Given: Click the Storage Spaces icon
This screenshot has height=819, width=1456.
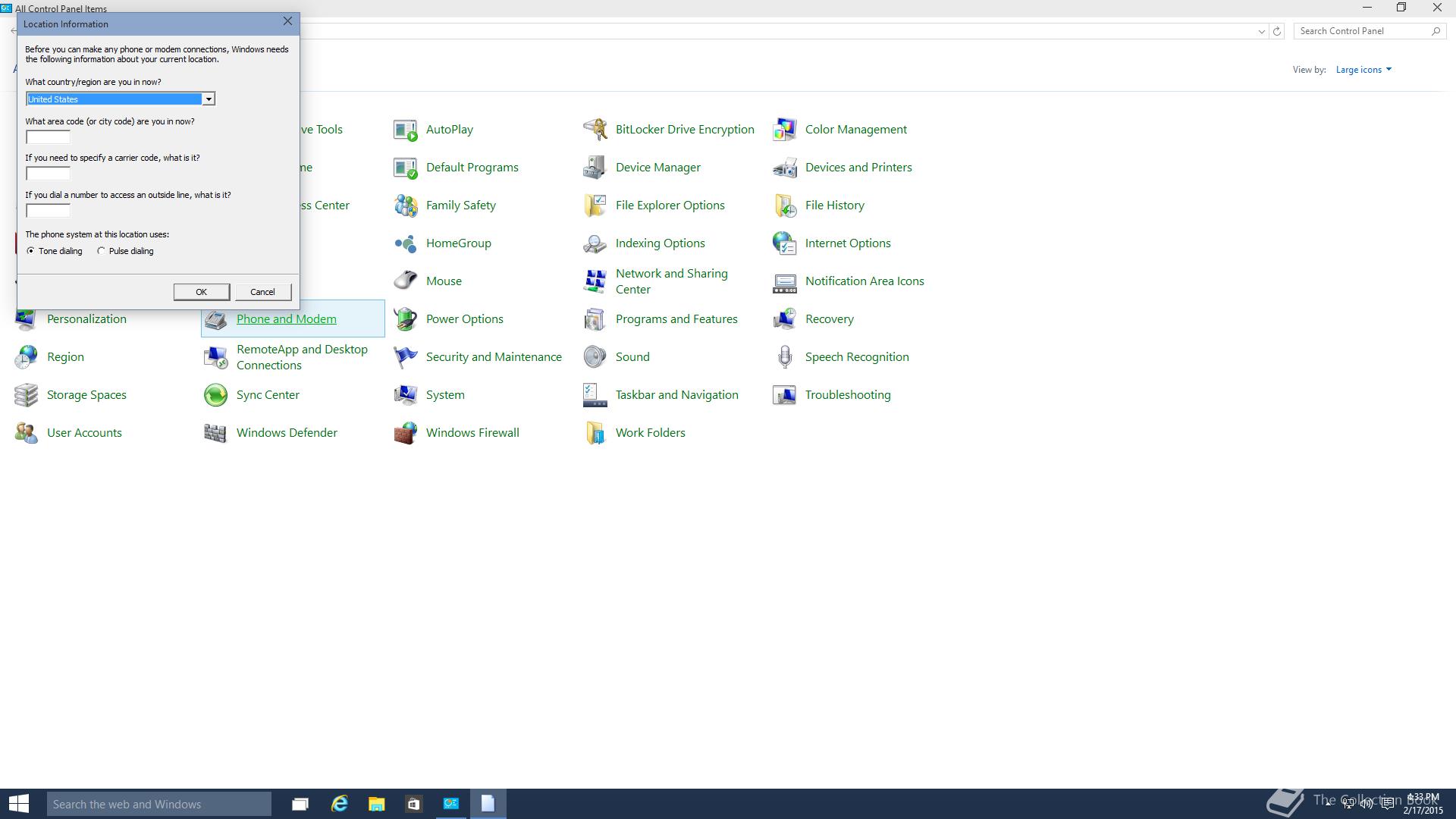Looking at the screenshot, I should click(x=27, y=395).
